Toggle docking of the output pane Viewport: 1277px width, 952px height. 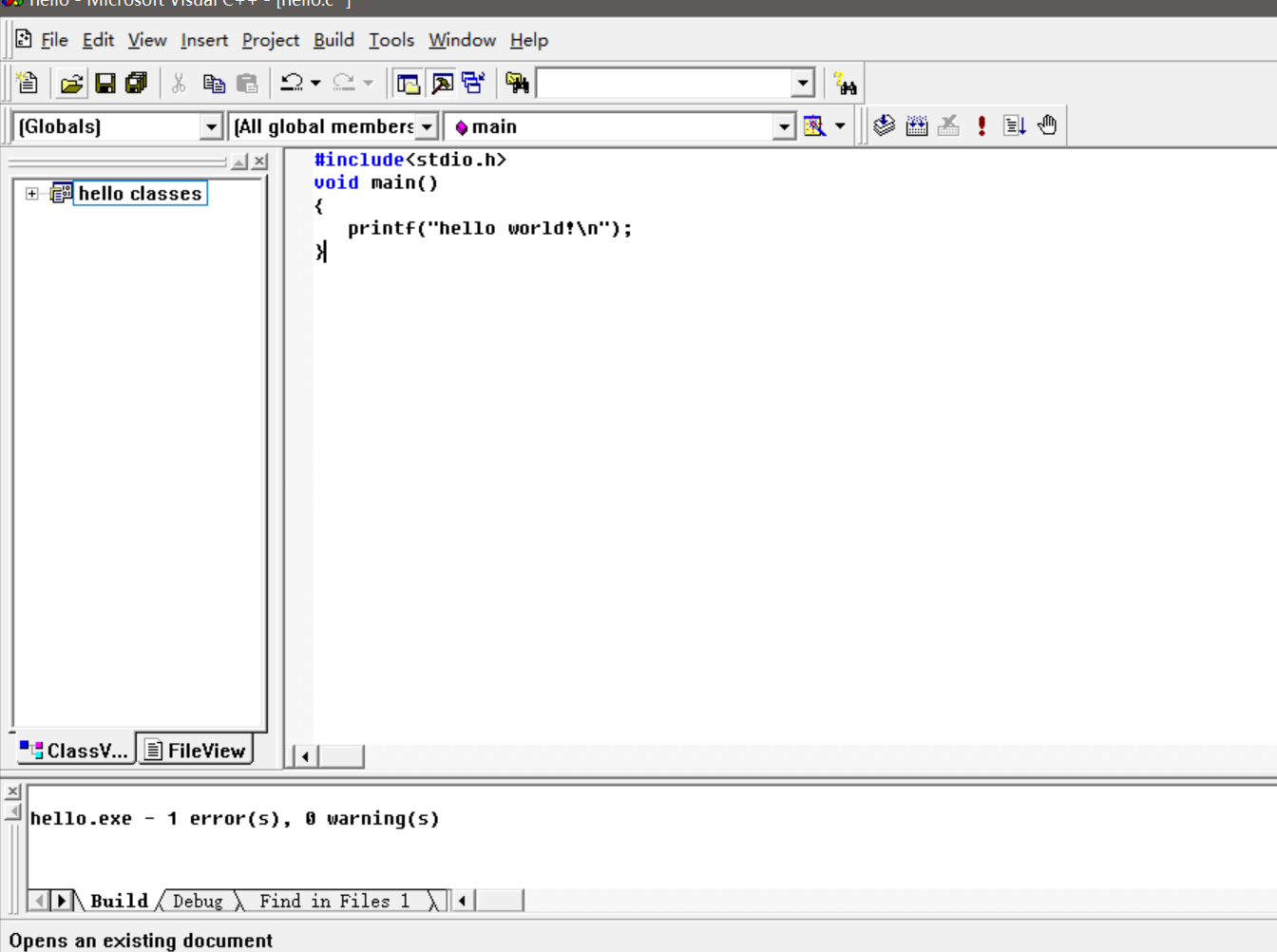pos(13,810)
